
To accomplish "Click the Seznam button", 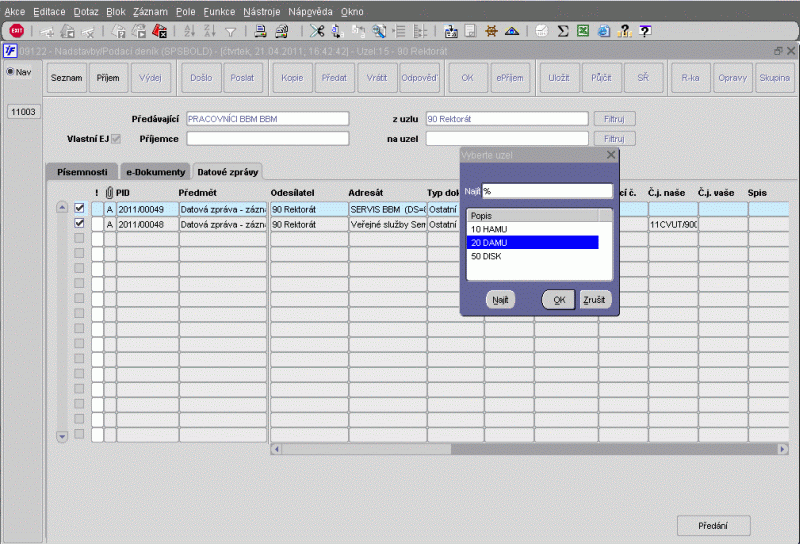I will (x=66, y=78).
